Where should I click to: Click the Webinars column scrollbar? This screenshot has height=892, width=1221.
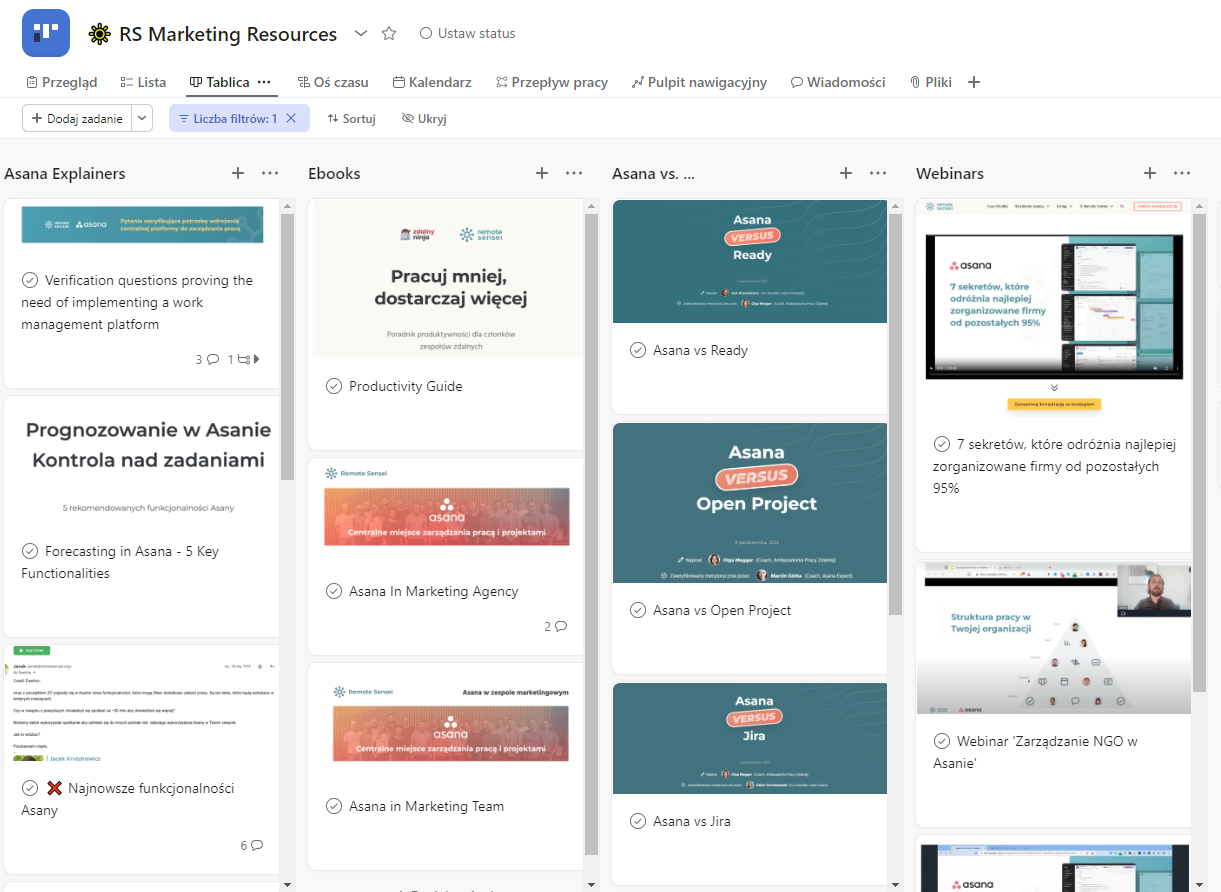click(x=1199, y=453)
